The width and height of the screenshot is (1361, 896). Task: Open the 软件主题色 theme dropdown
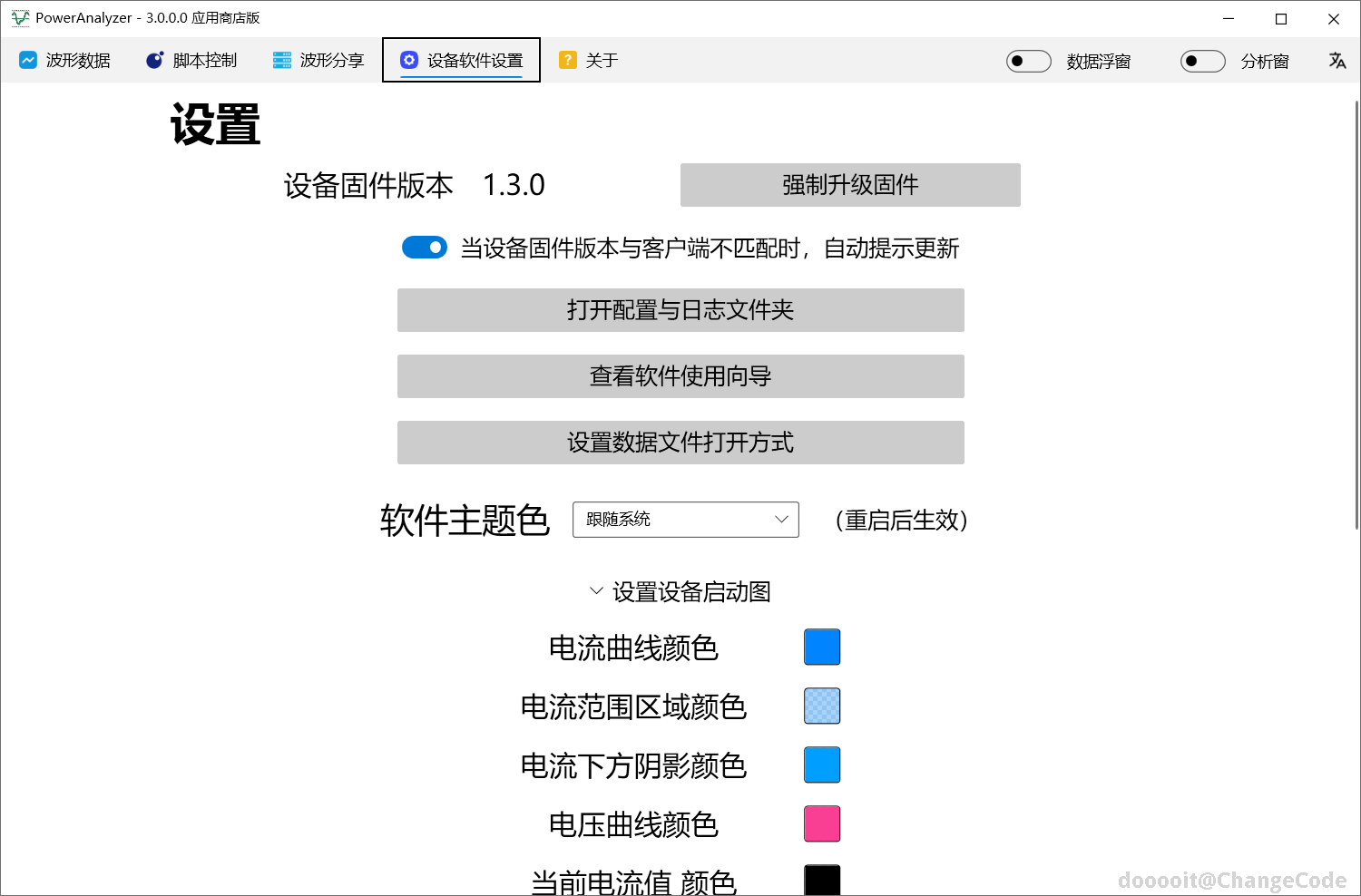point(685,520)
